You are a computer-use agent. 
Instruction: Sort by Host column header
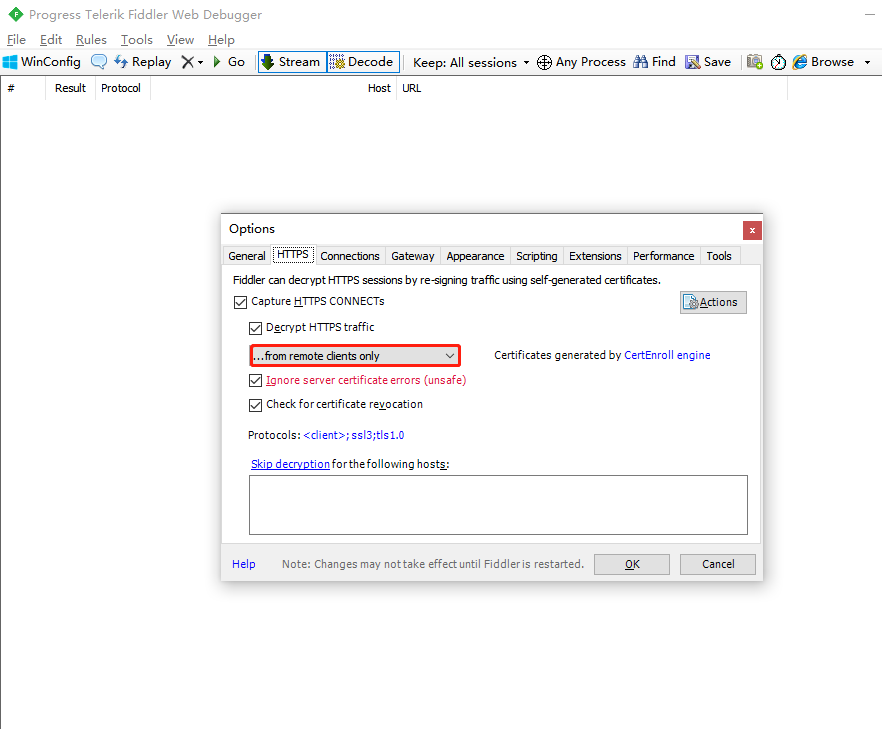[x=273, y=88]
